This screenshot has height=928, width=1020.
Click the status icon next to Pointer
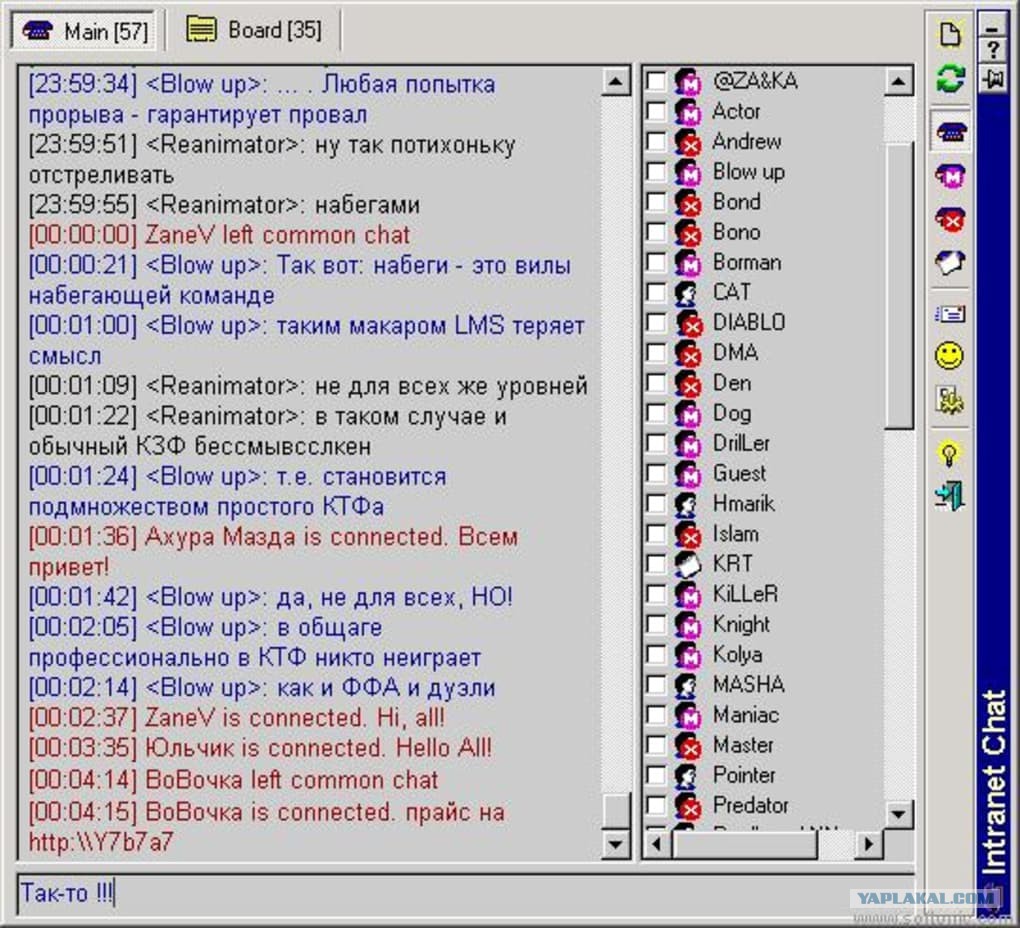click(686, 775)
